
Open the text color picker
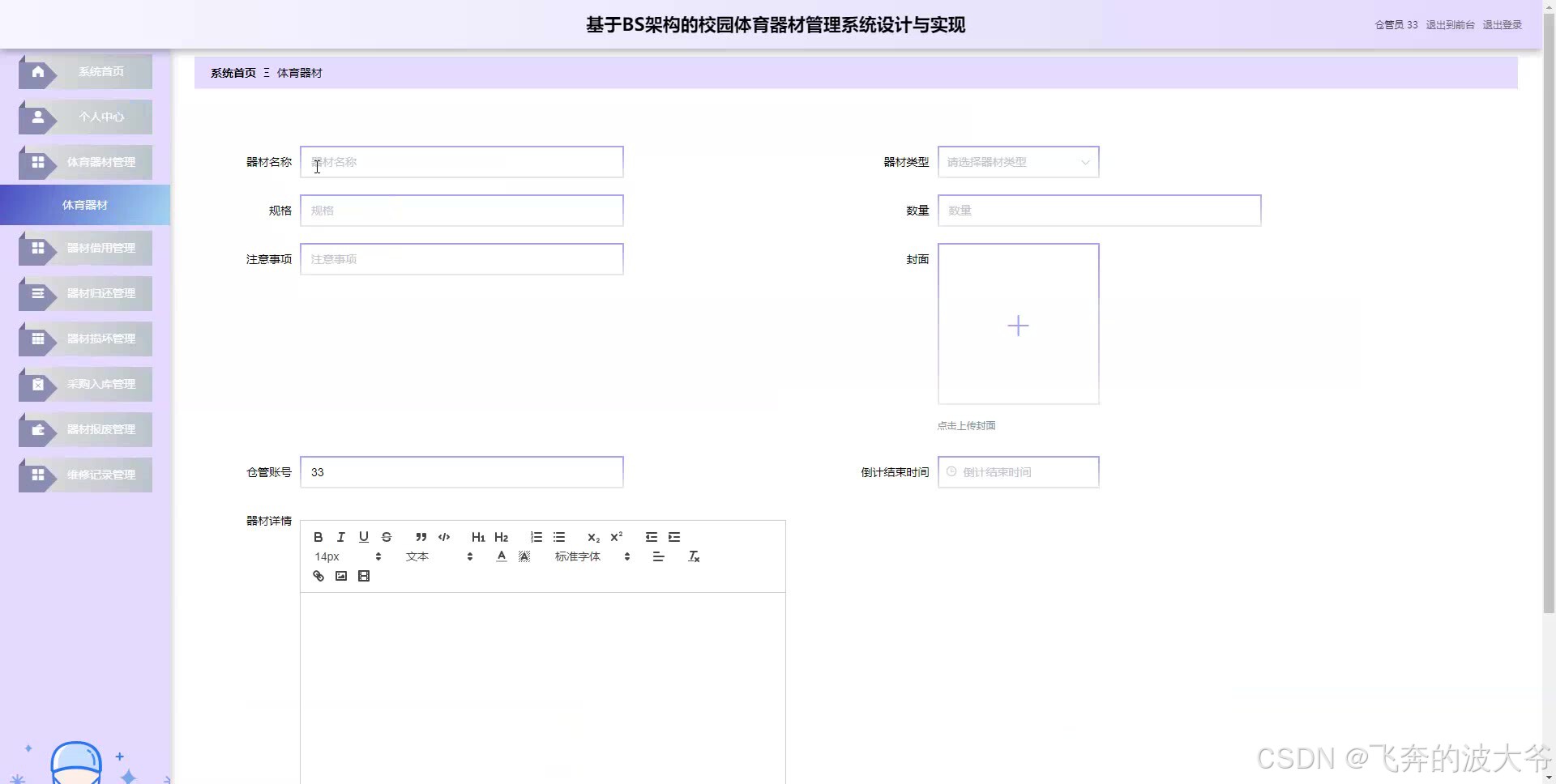tap(502, 556)
